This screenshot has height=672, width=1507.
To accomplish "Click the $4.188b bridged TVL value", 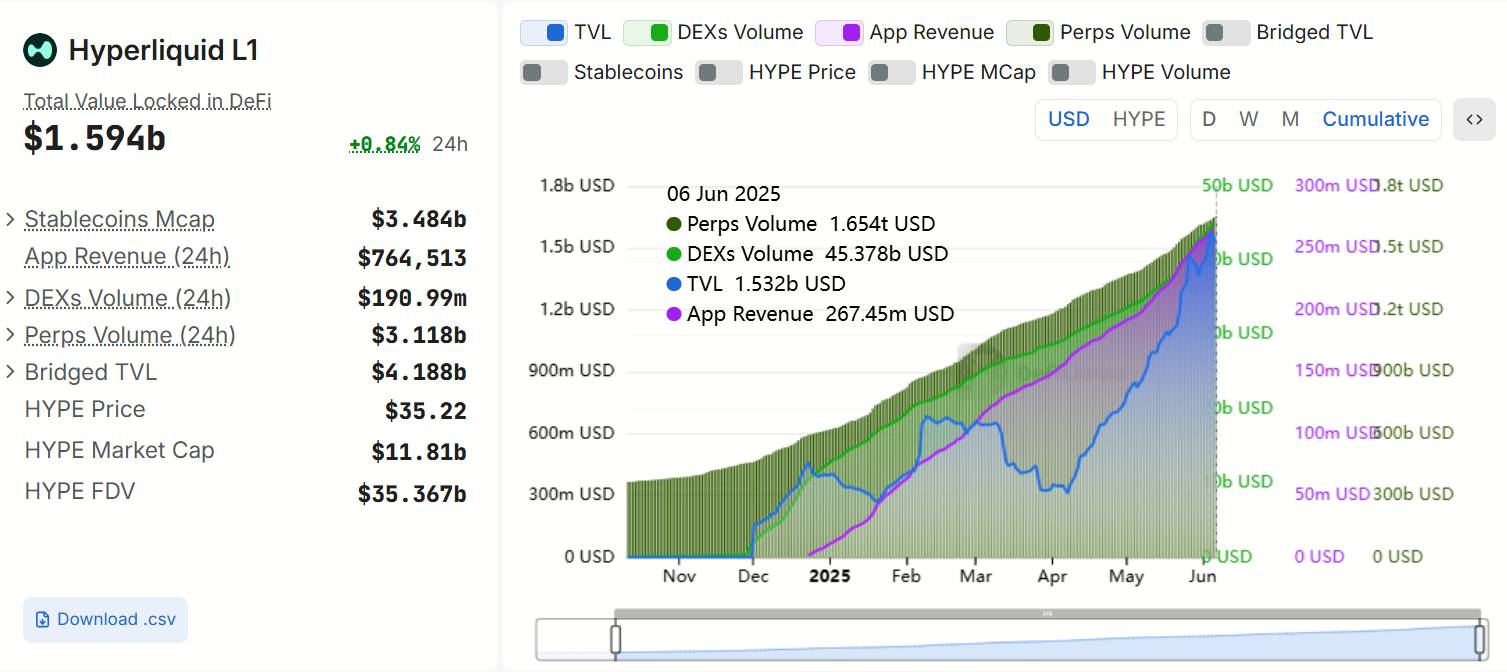I will pyautogui.click(x=419, y=373).
